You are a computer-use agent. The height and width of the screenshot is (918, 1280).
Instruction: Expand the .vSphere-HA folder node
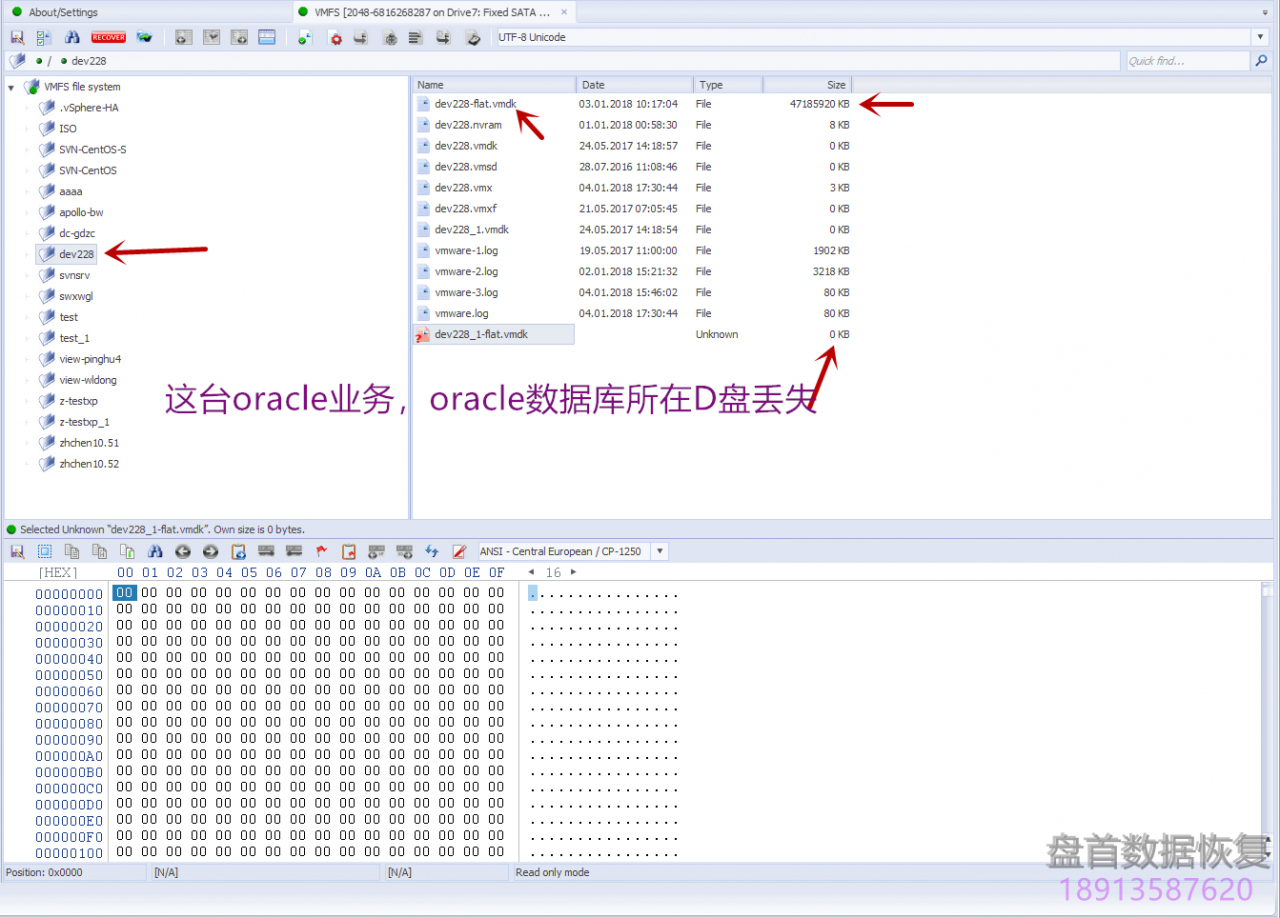27,108
